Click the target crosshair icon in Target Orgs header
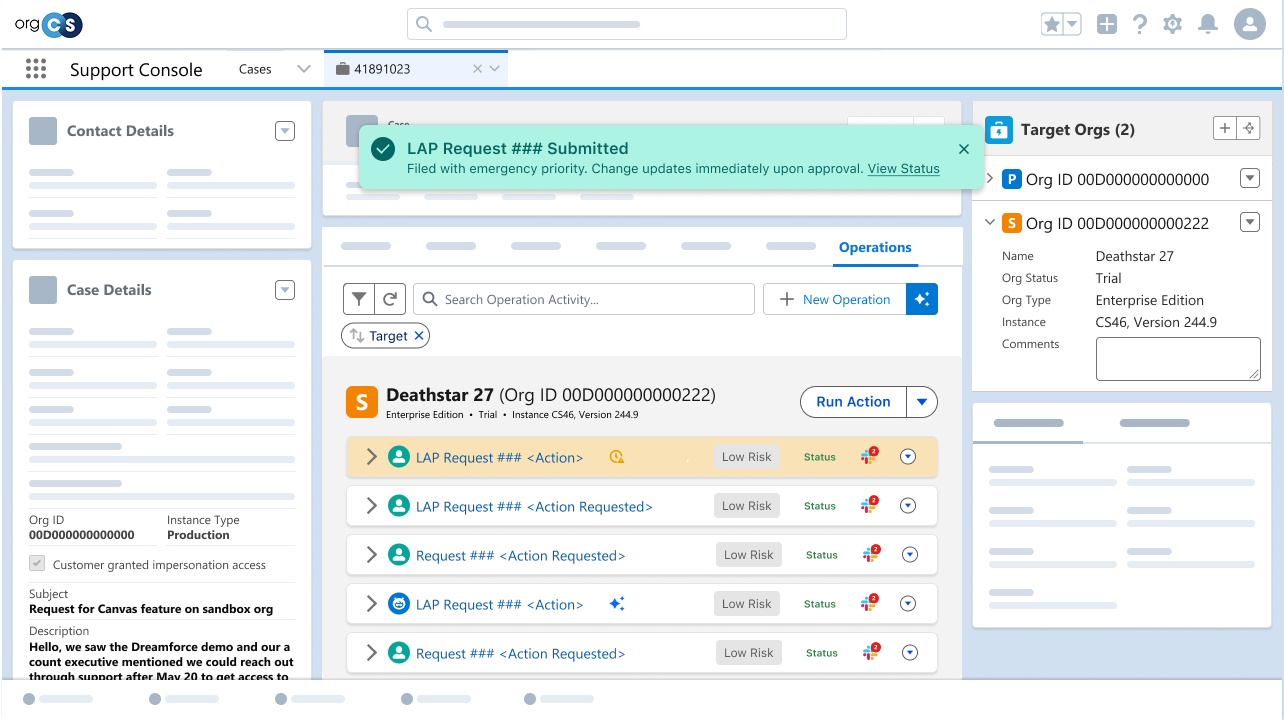Viewport: 1284px width, 720px height. pos(1248,128)
